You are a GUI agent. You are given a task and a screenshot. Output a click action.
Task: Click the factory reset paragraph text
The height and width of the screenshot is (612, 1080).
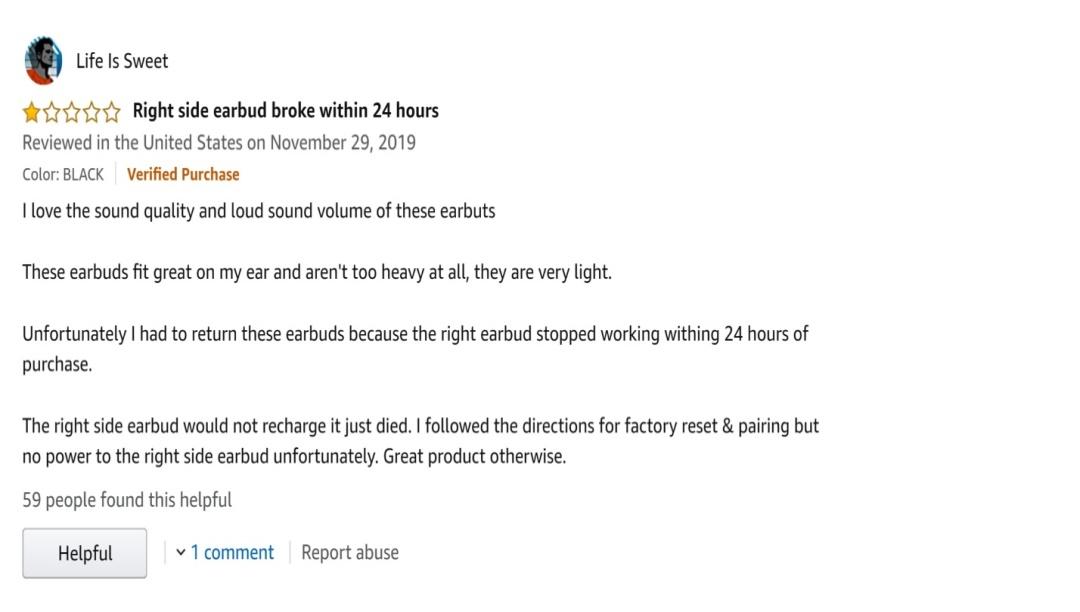click(421, 441)
